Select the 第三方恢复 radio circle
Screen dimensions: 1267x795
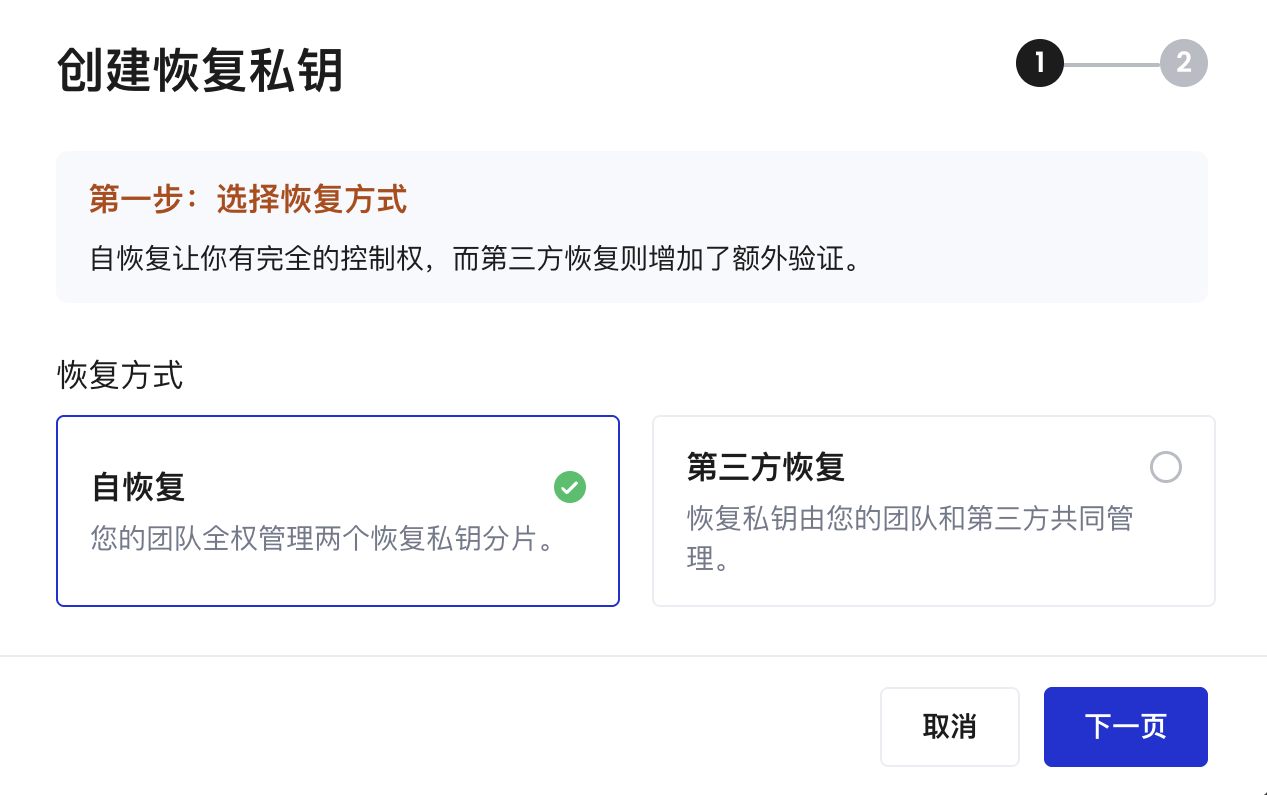tap(1165, 467)
